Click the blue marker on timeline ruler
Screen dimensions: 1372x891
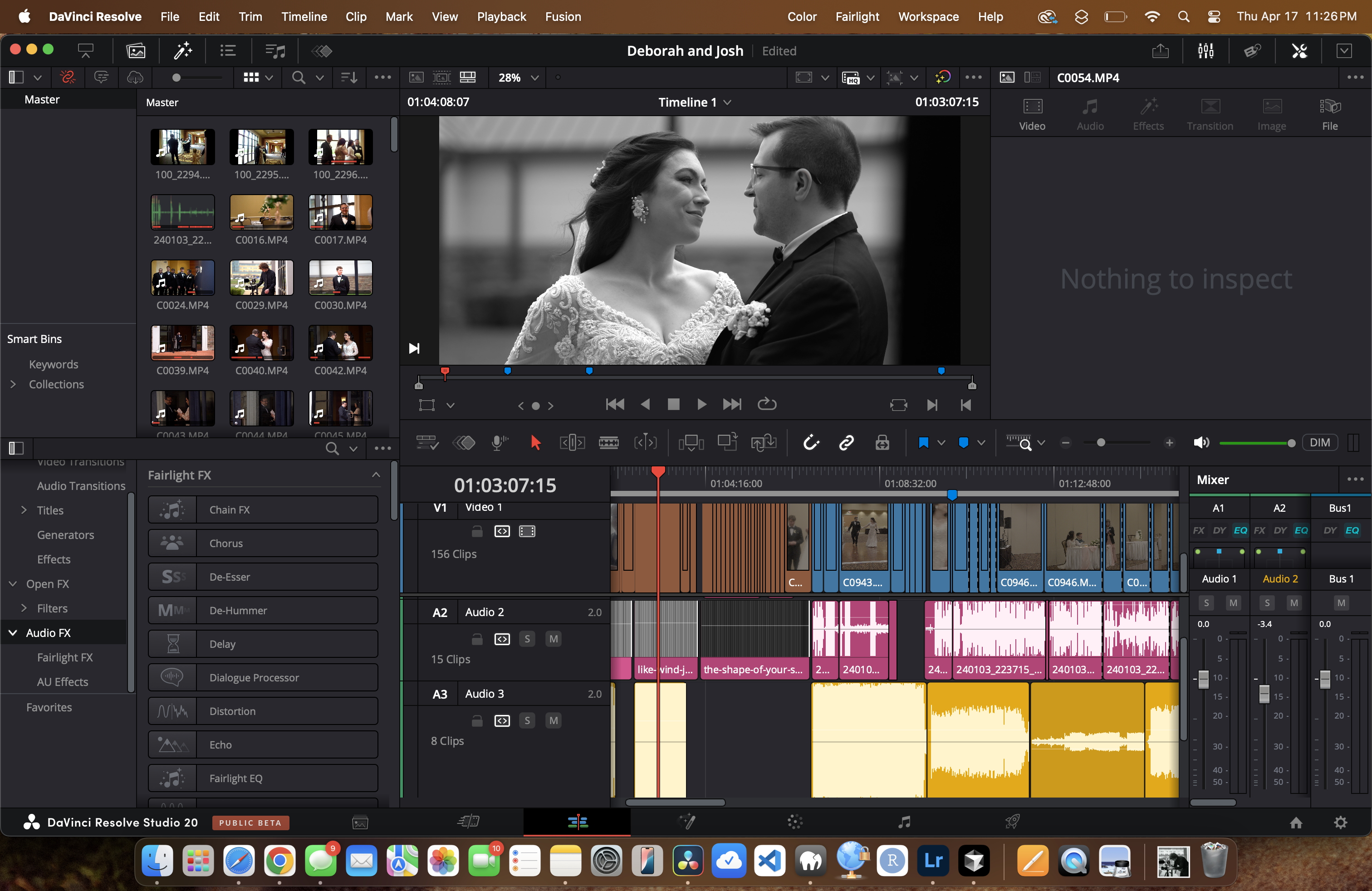(x=952, y=494)
